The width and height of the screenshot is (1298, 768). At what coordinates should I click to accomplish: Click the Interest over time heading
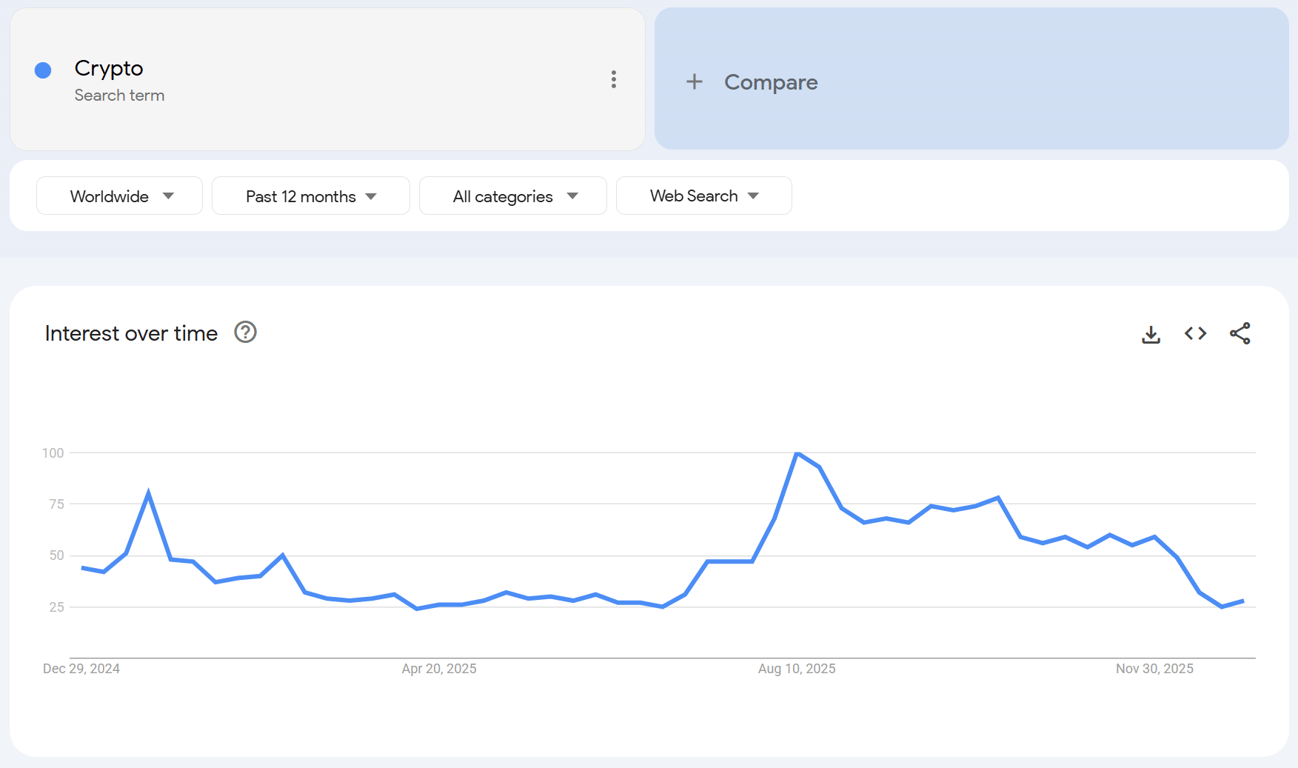point(131,333)
